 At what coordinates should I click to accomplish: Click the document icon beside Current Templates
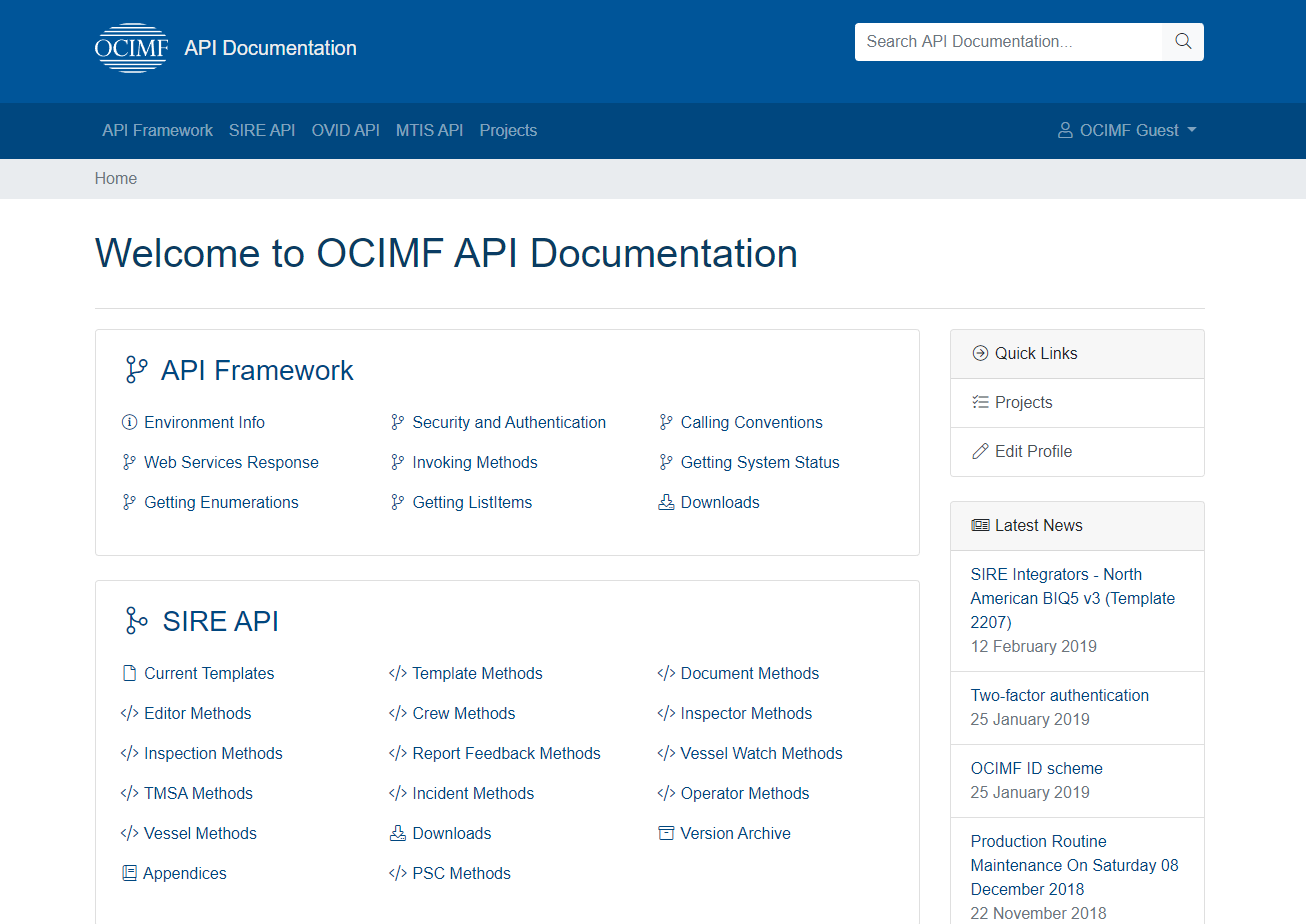tap(129, 673)
